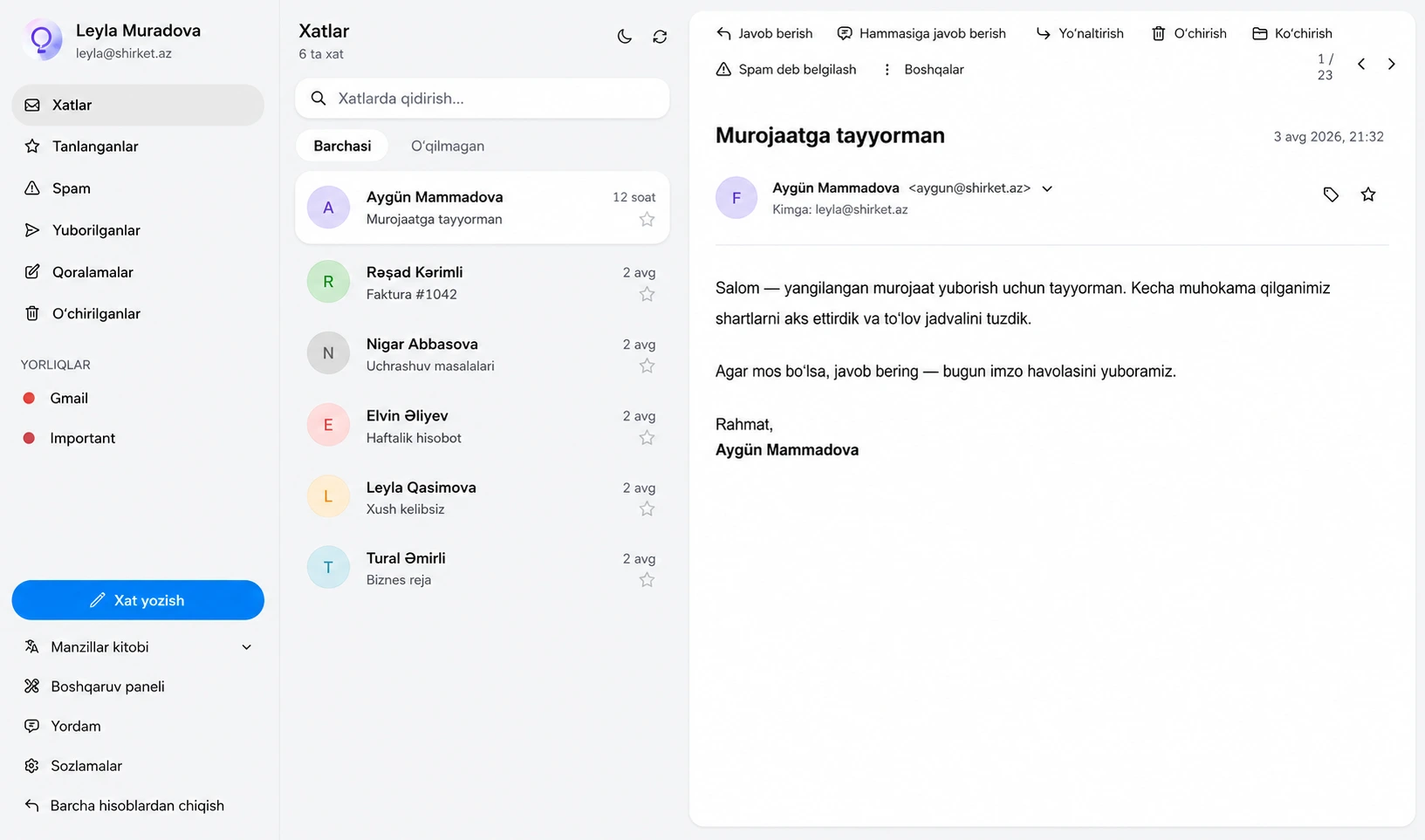
Task: Go to the Yuborilganlar folder
Action: [x=138, y=230]
